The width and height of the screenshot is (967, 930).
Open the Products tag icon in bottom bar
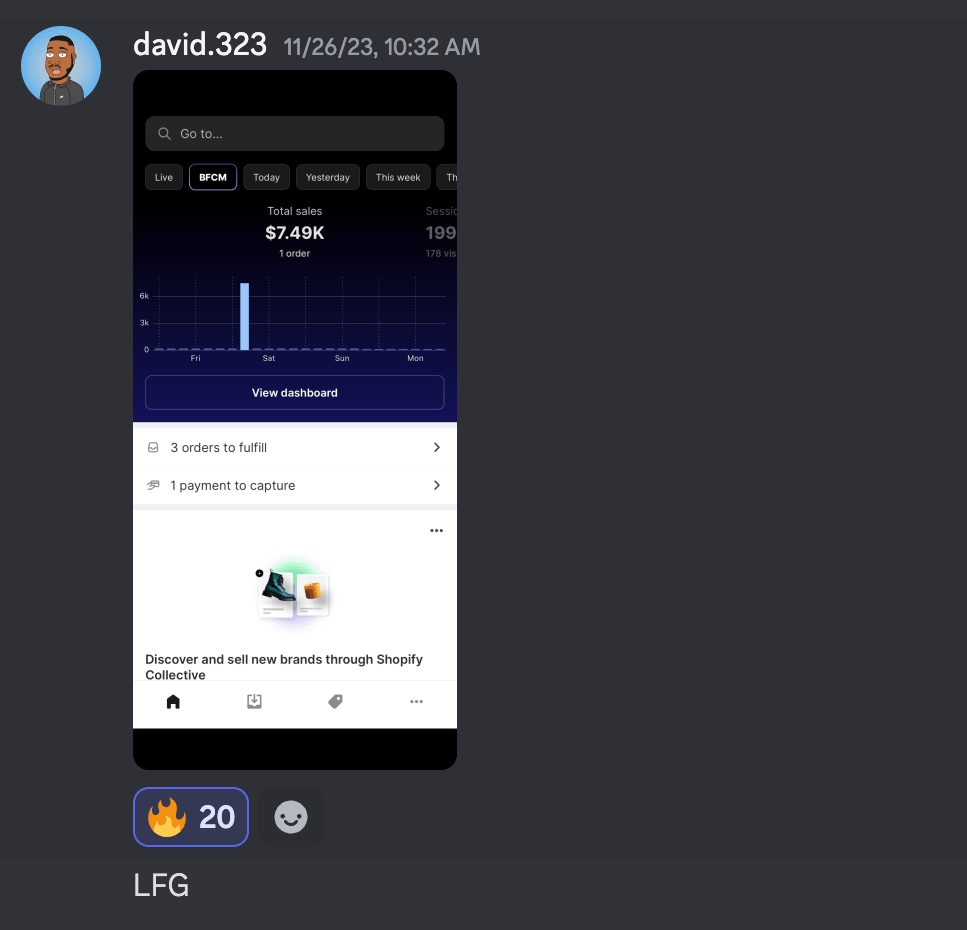coord(335,702)
